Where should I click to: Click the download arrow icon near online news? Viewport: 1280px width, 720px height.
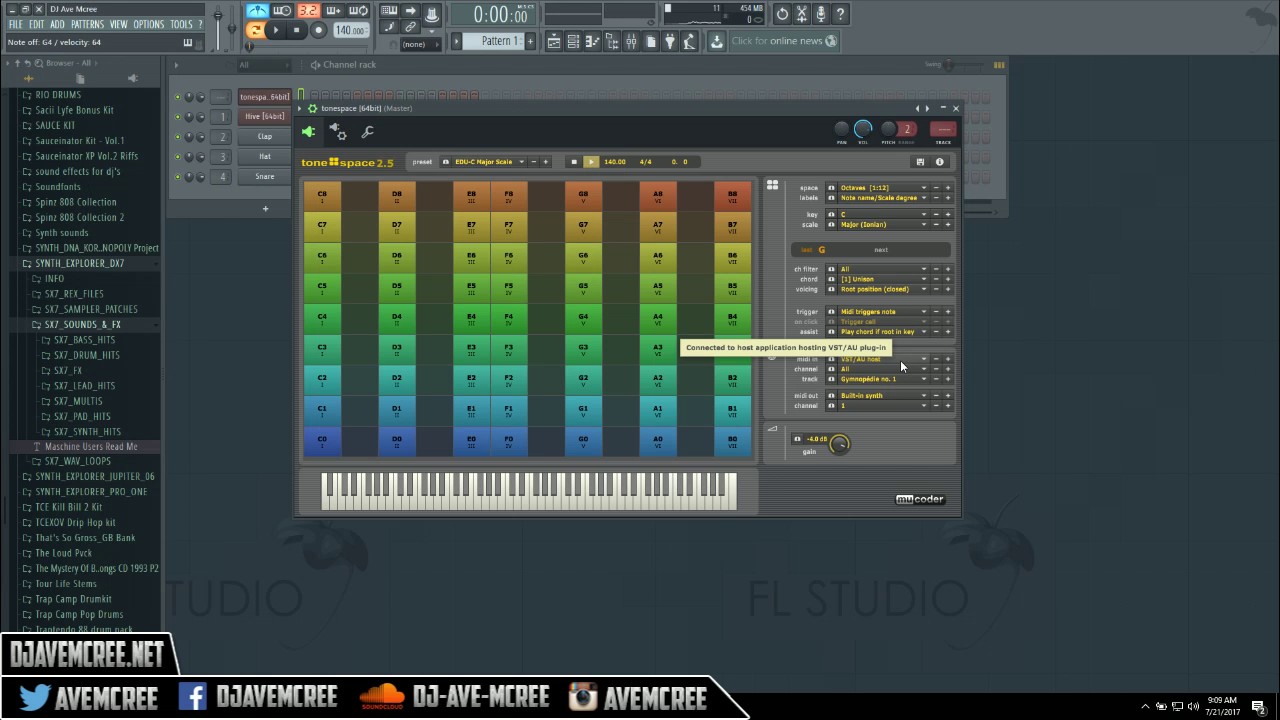point(716,41)
